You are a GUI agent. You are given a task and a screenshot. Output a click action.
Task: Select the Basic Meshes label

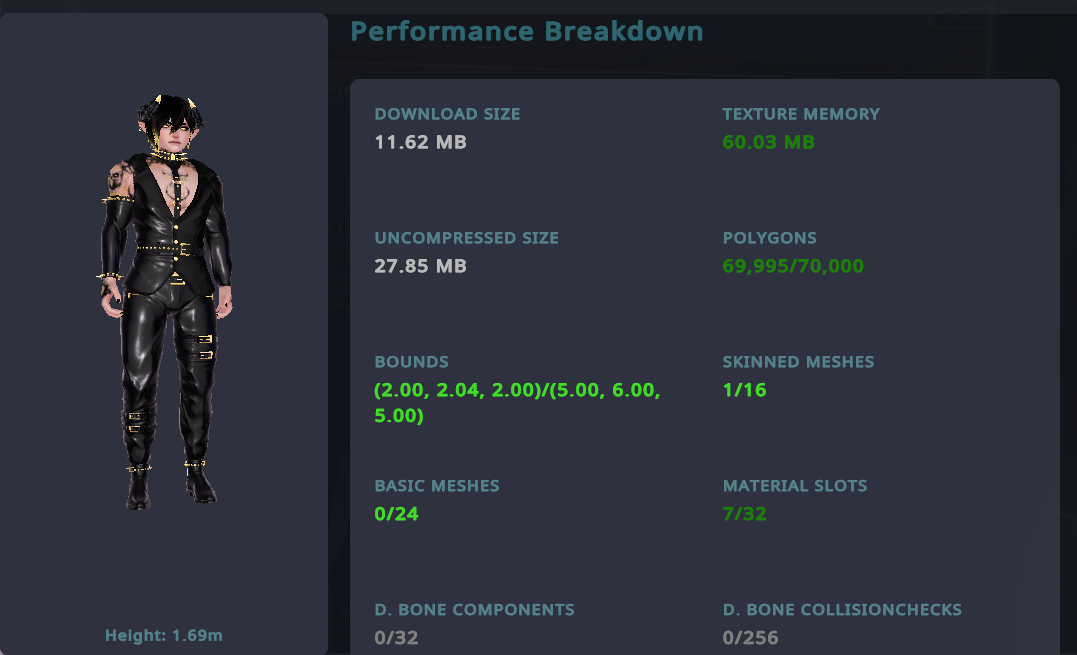(436, 486)
